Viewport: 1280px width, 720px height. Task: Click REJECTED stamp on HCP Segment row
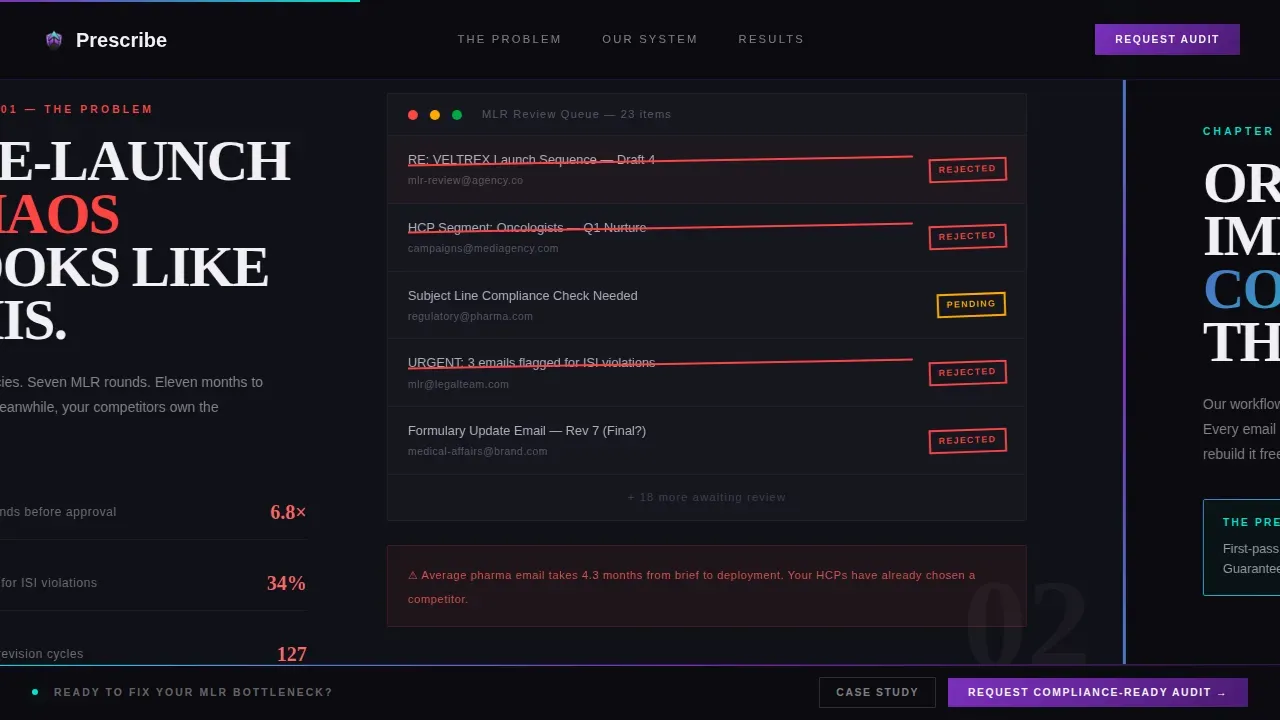click(x=967, y=237)
